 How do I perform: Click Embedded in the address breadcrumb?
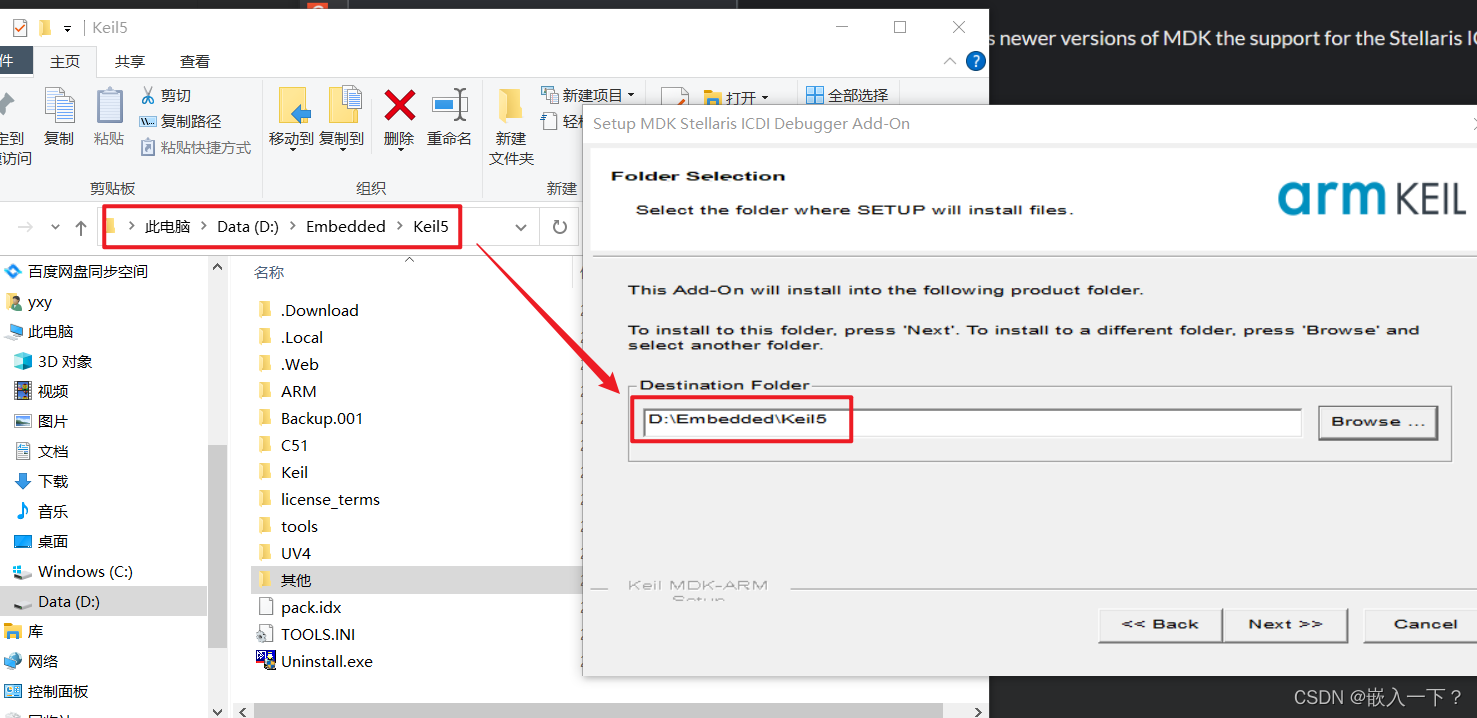coord(346,227)
